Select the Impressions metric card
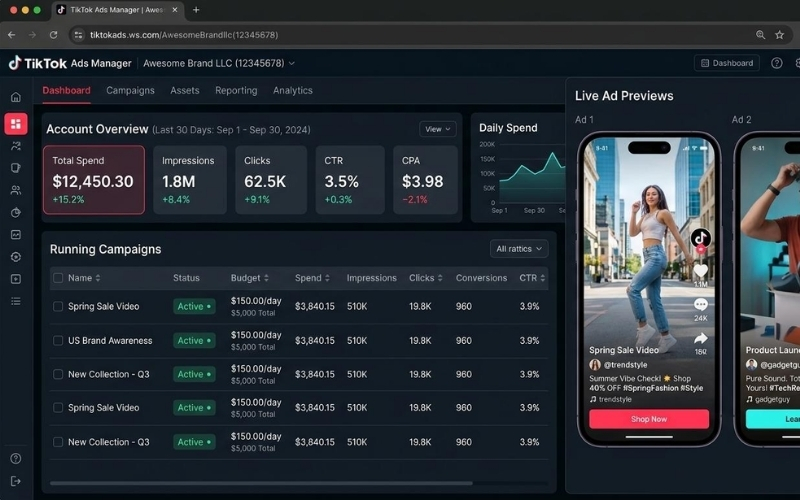The width and height of the screenshot is (800, 500). 190,180
